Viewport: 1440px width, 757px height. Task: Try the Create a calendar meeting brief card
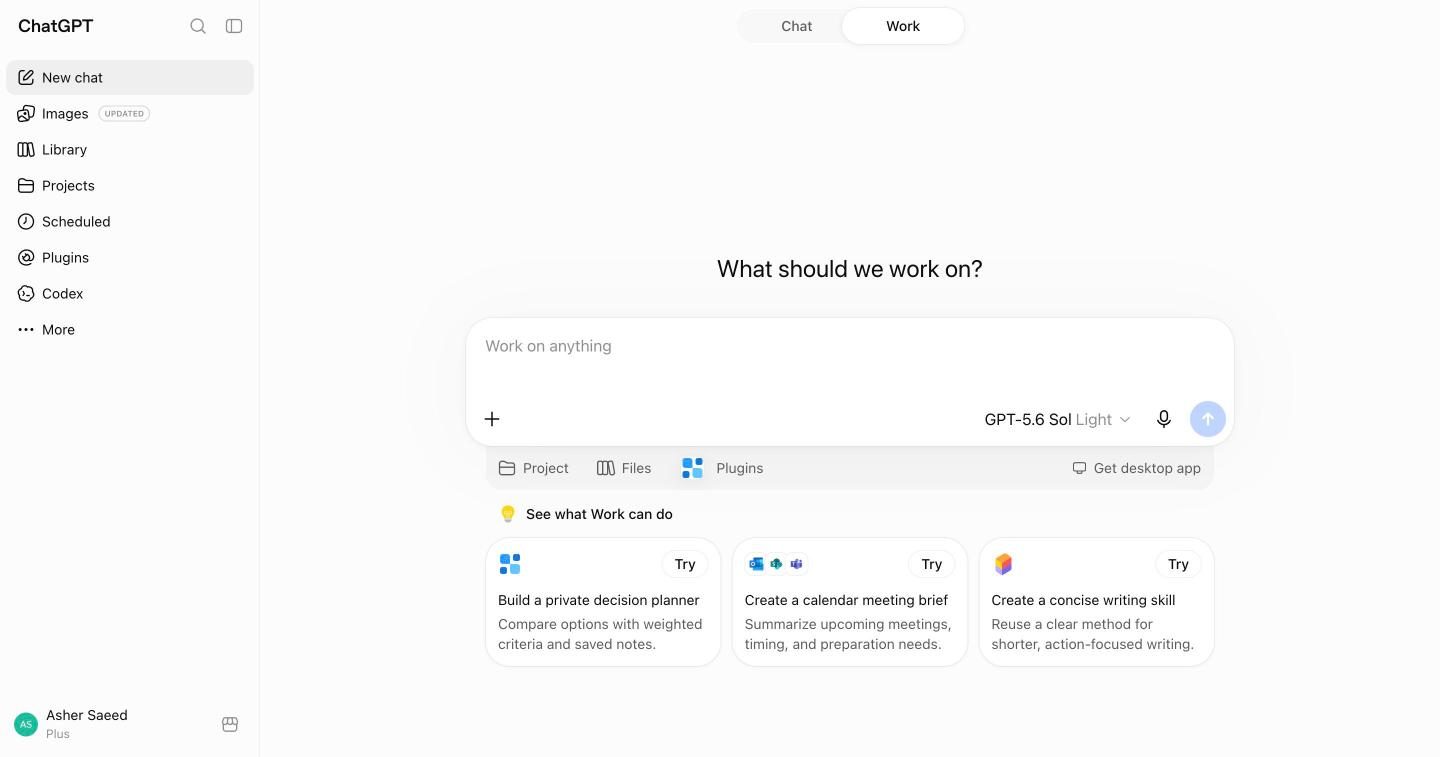[x=932, y=564]
